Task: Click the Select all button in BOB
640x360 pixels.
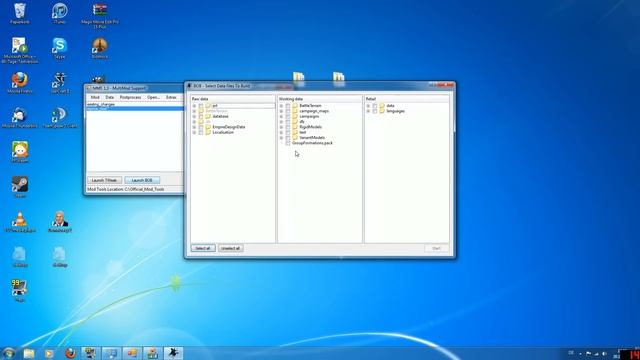Action: click(x=203, y=248)
